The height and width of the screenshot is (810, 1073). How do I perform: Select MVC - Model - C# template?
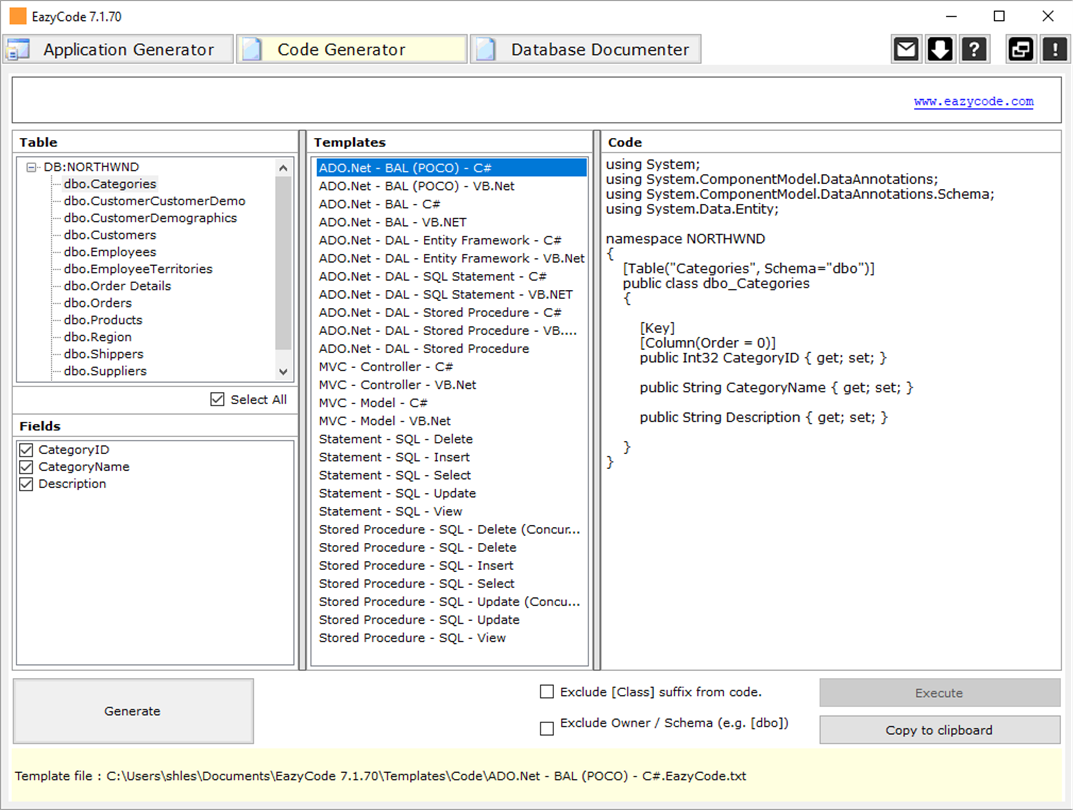pyautogui.click(x=452, y=403)
